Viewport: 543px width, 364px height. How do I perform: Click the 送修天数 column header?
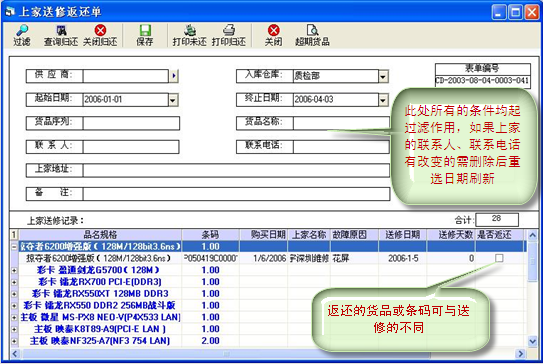451,234
